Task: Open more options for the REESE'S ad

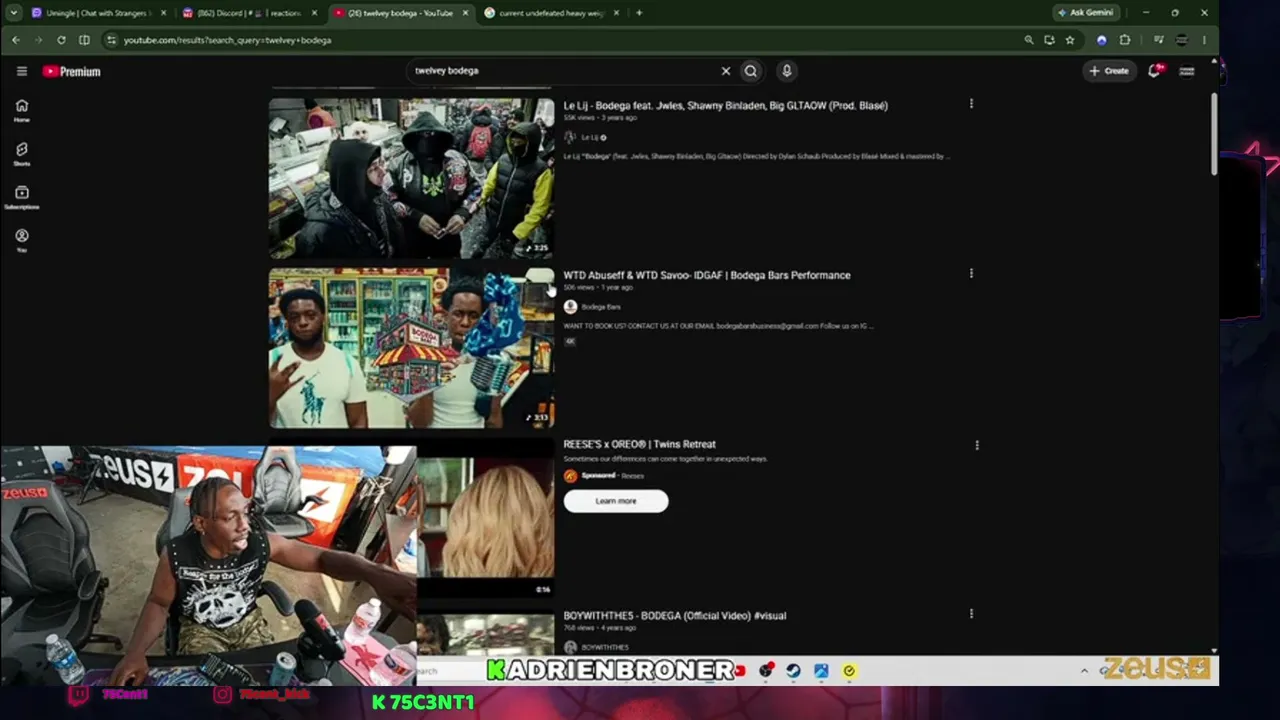Action: click(977, 444)
